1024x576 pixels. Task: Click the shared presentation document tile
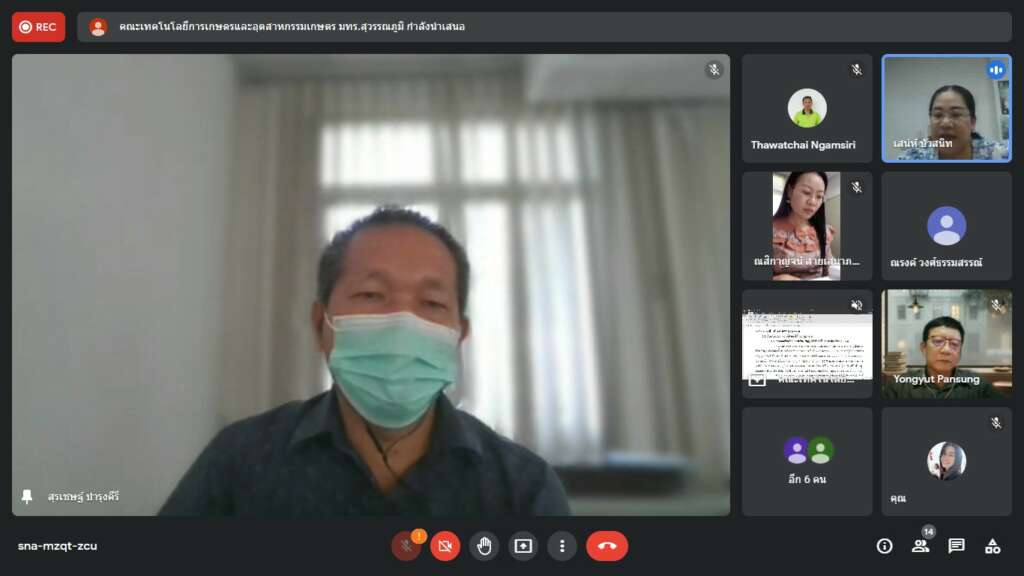(806, 343)
